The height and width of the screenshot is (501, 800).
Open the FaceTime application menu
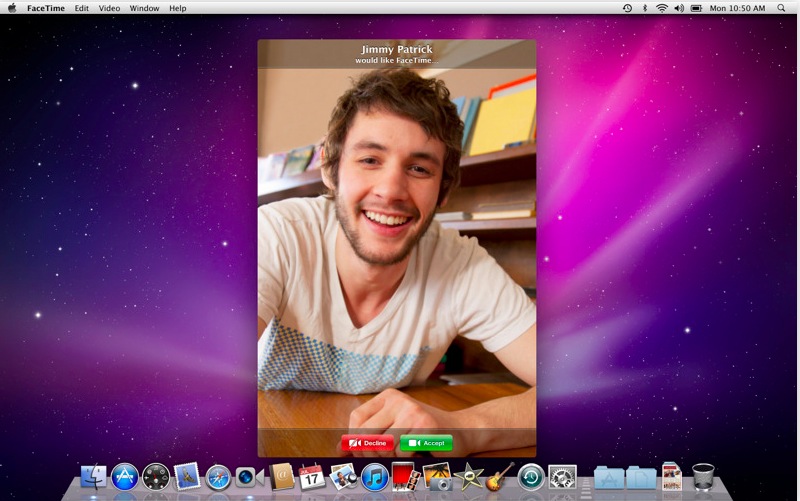click(46, 8)
